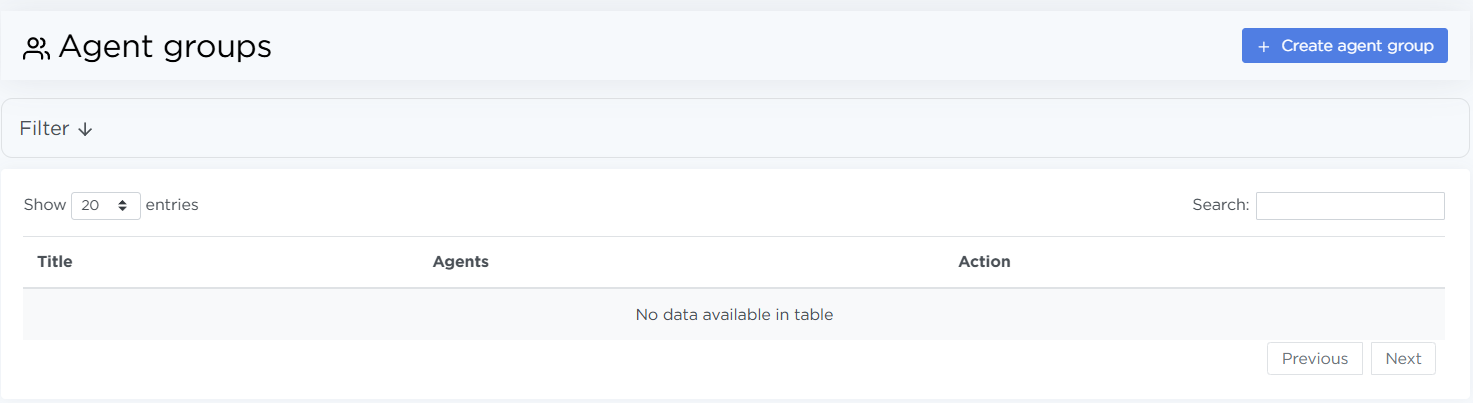Click the down arrow icon beside Filter
This screenshot has height=403, width=1473.
point(85,129)
